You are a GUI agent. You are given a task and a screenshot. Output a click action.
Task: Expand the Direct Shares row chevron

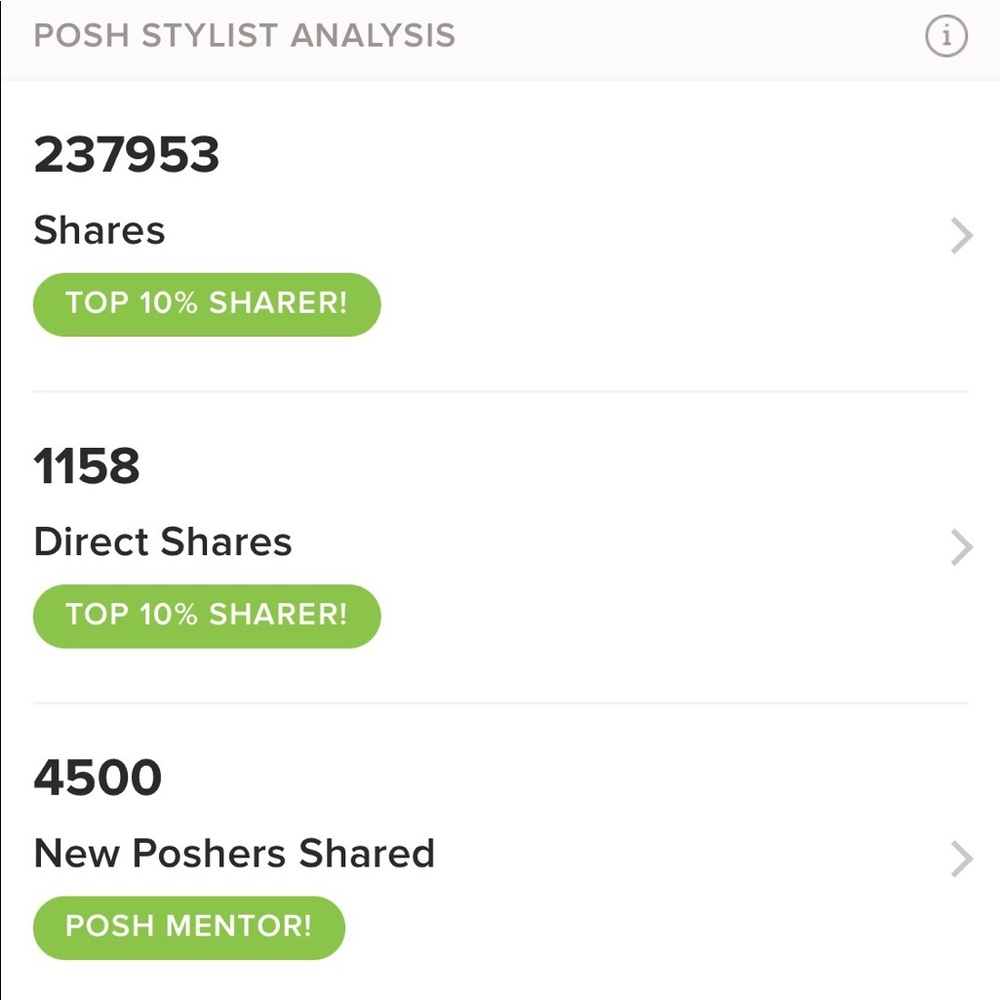(x=961, y=547)
